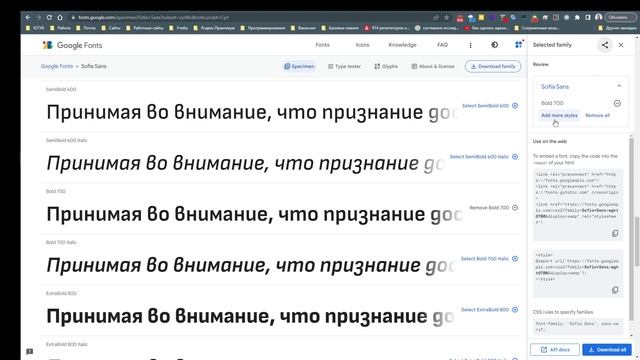Switch to the Specimen tab

click(299, 66)
